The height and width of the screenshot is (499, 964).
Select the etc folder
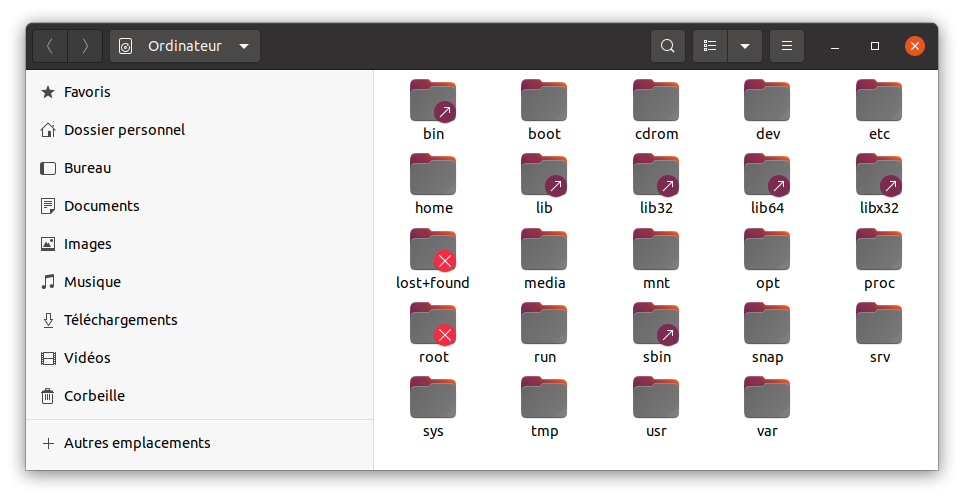tap(879, 101)
